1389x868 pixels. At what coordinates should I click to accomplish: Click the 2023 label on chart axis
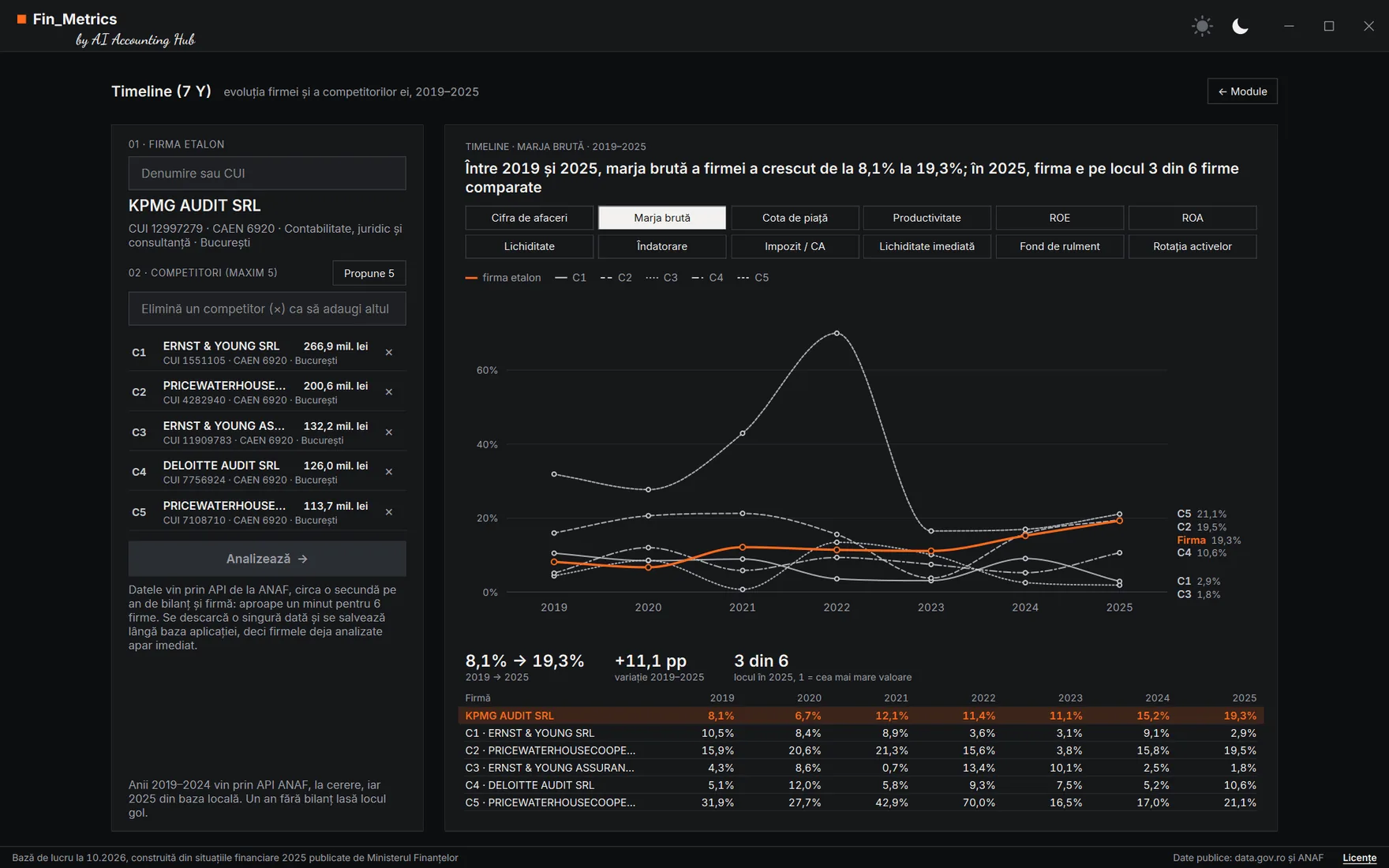[931, 608]
